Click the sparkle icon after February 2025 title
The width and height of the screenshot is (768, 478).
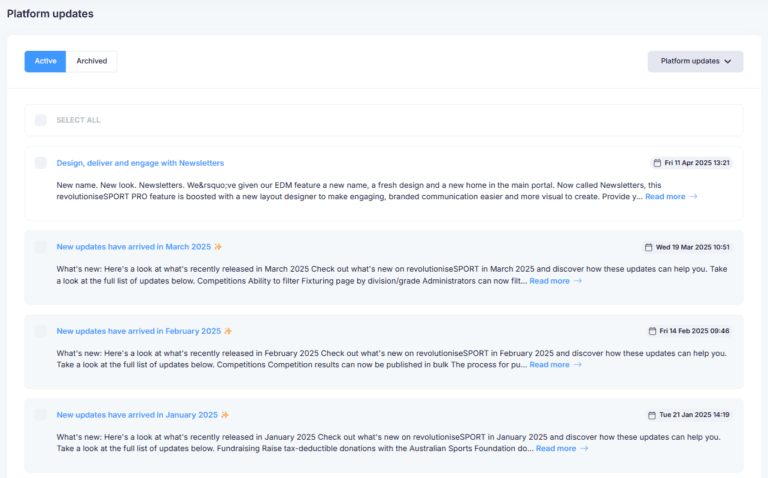pos(228,331)
